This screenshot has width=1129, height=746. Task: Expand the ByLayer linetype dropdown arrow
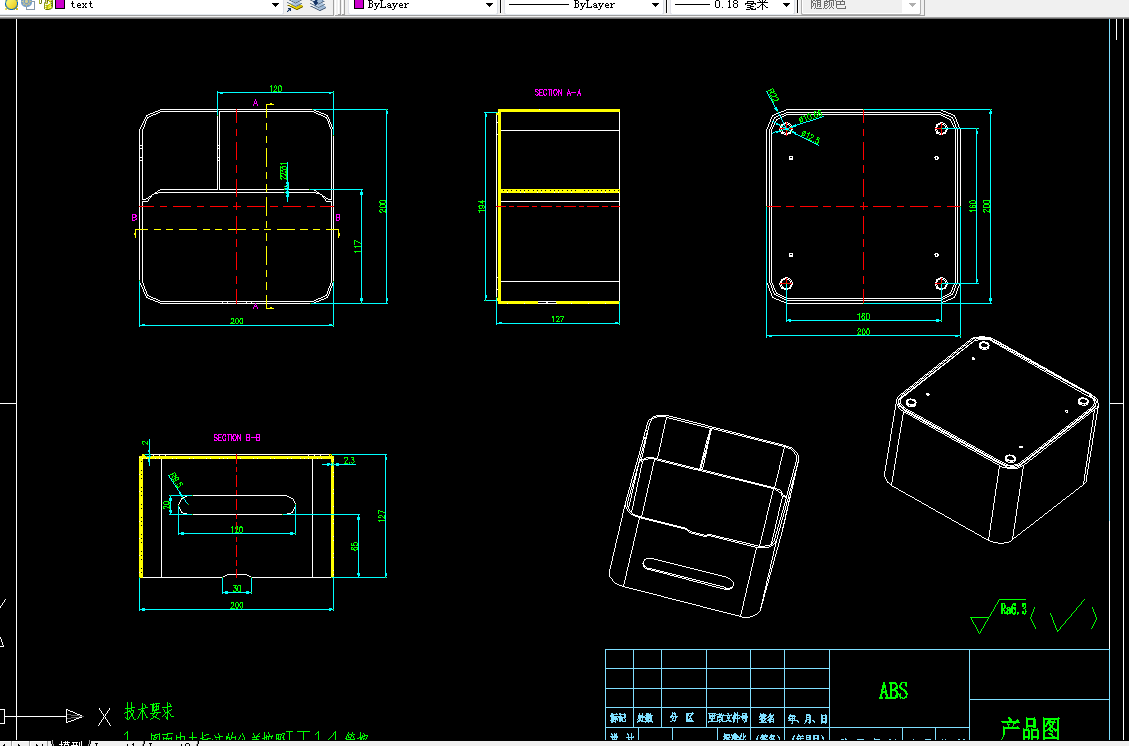point(655,5)
